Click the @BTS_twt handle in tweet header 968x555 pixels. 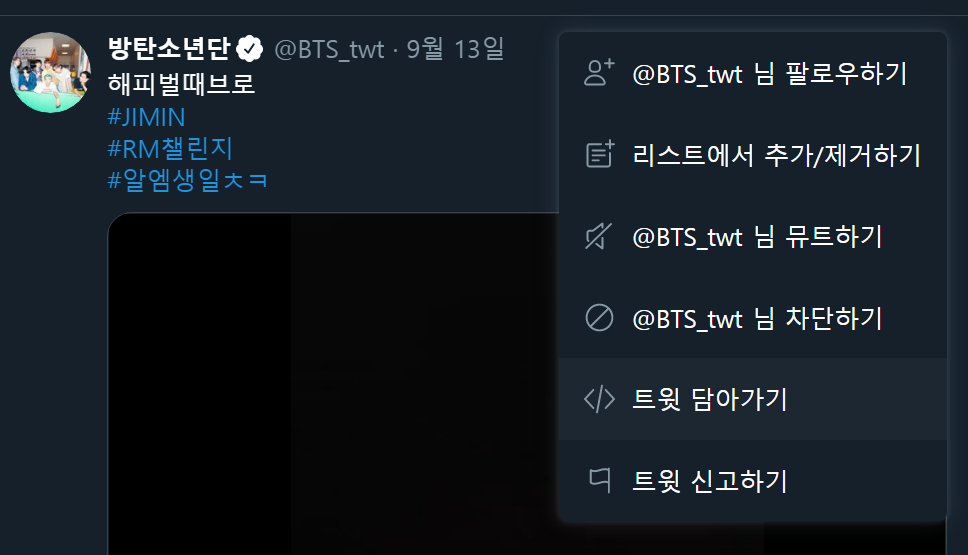coord(329,49)
